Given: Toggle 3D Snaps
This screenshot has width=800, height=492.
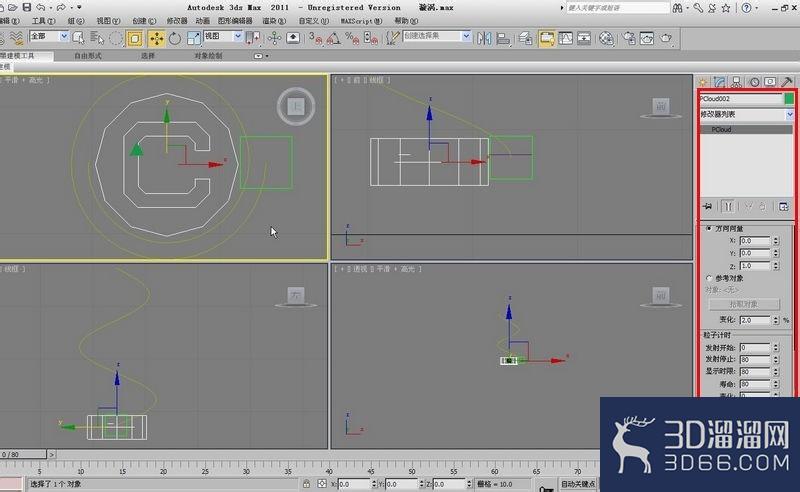Looking at the screenshot, I should click(315, 38).
